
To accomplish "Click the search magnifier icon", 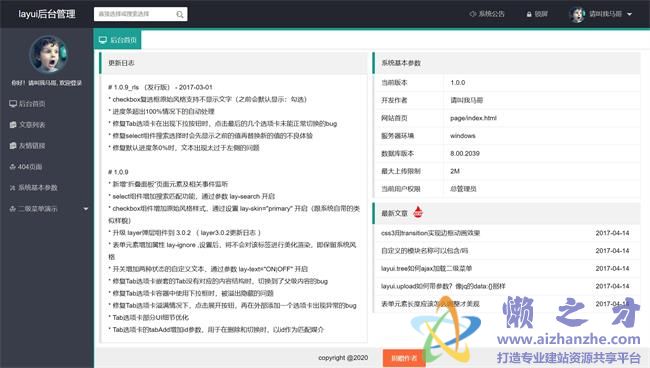I will pos(180,15).
